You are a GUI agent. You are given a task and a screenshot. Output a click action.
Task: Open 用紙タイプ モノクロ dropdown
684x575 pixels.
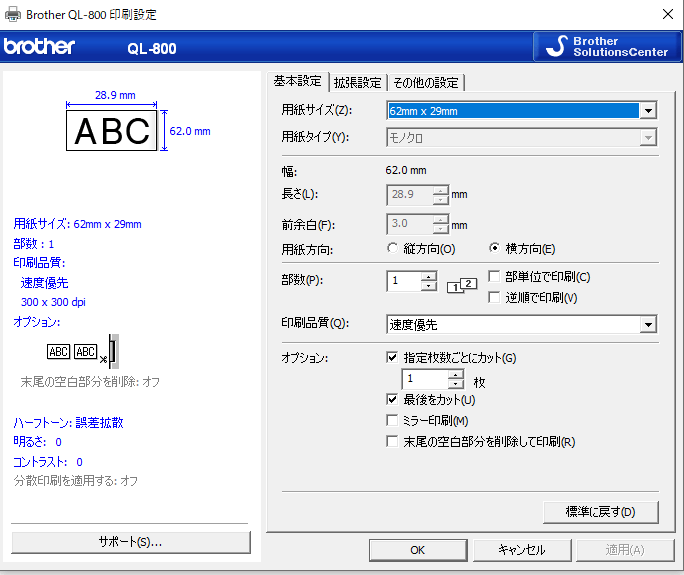(x=521, y=138)
